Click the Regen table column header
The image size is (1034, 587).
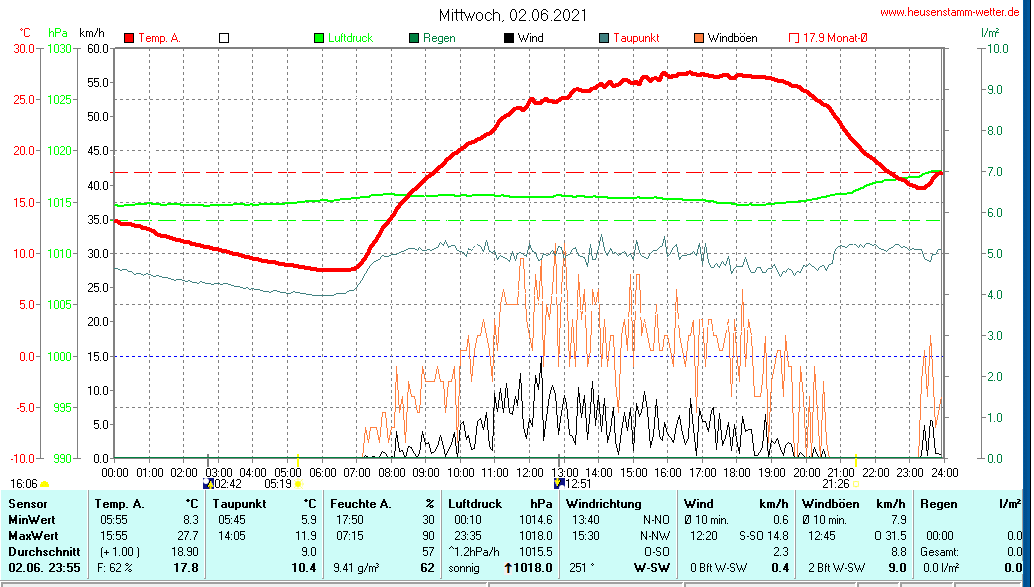(939, 504)
